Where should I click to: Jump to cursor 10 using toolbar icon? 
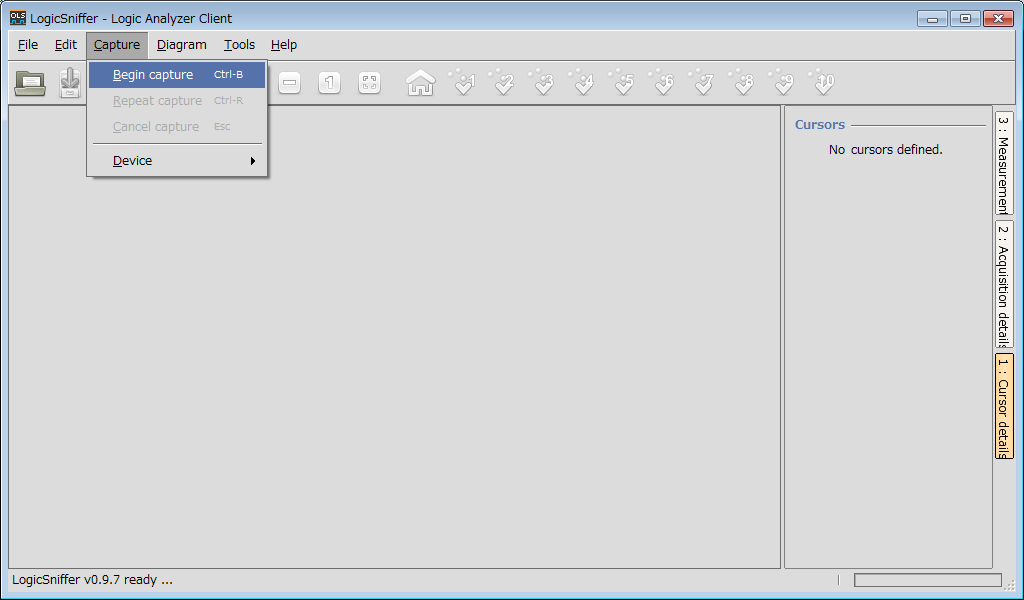pyautogui.click(x=823, y=82)
